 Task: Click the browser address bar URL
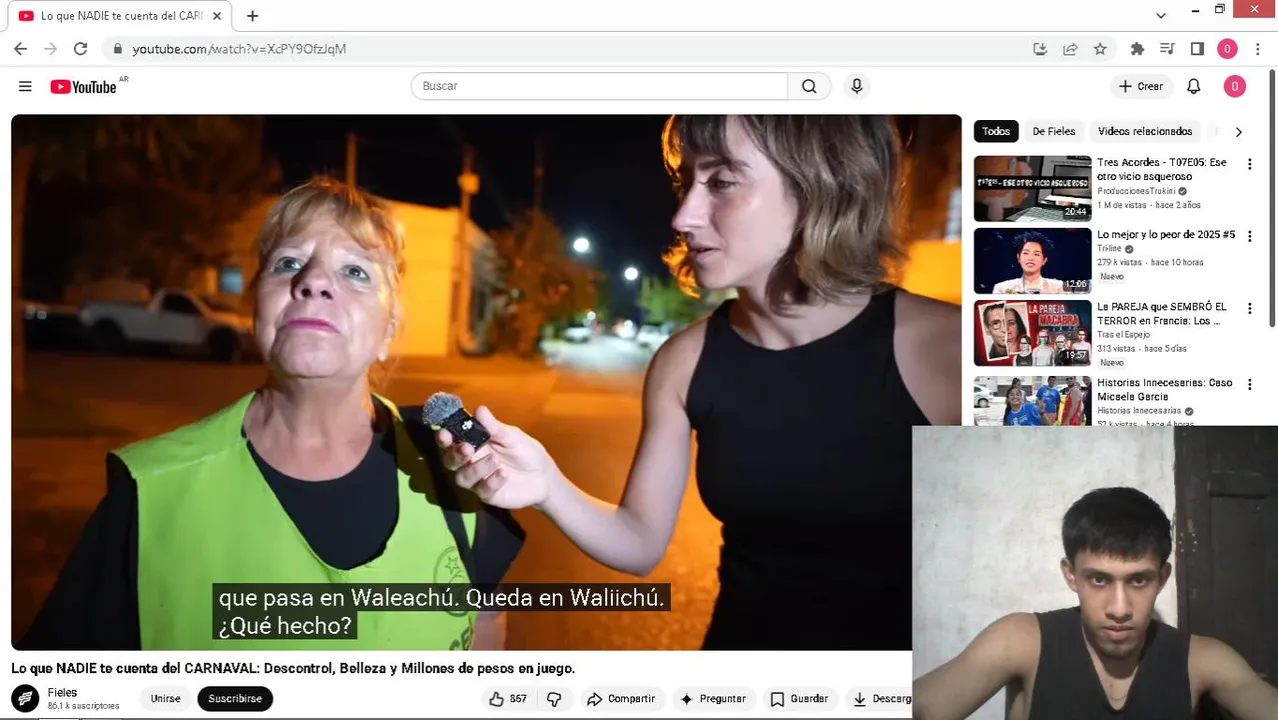click(239, 48)
